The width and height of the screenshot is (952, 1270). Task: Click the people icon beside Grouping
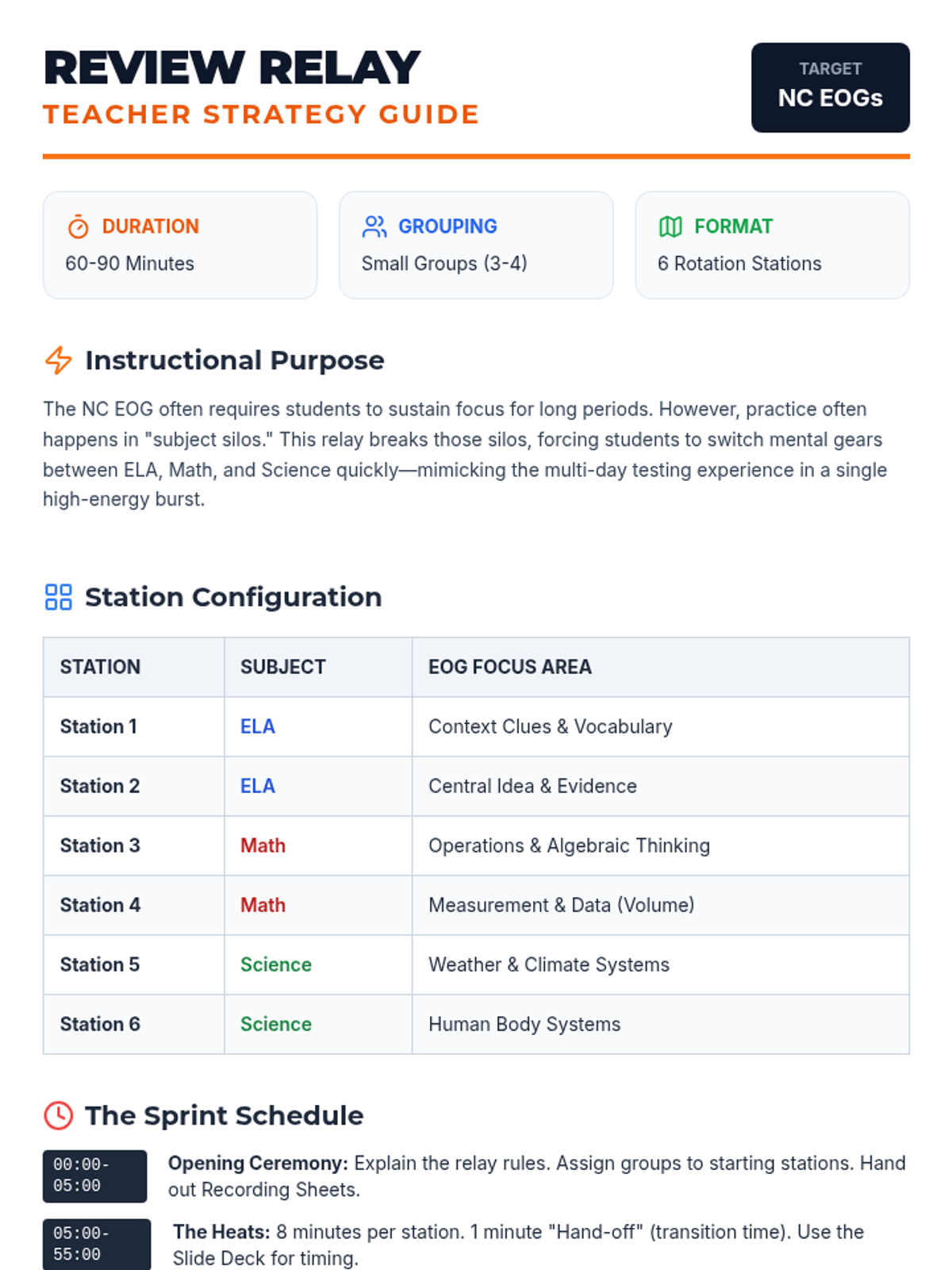374,227
